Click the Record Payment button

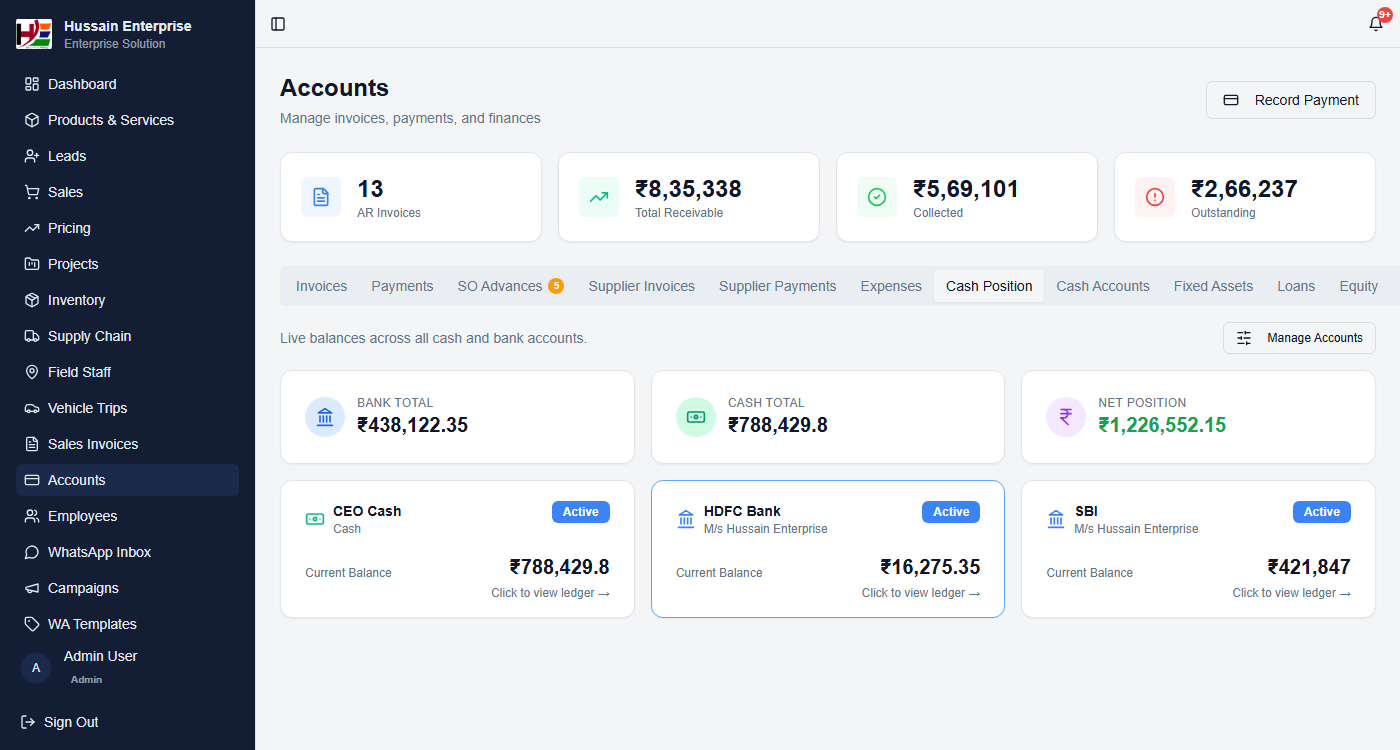1291,100
